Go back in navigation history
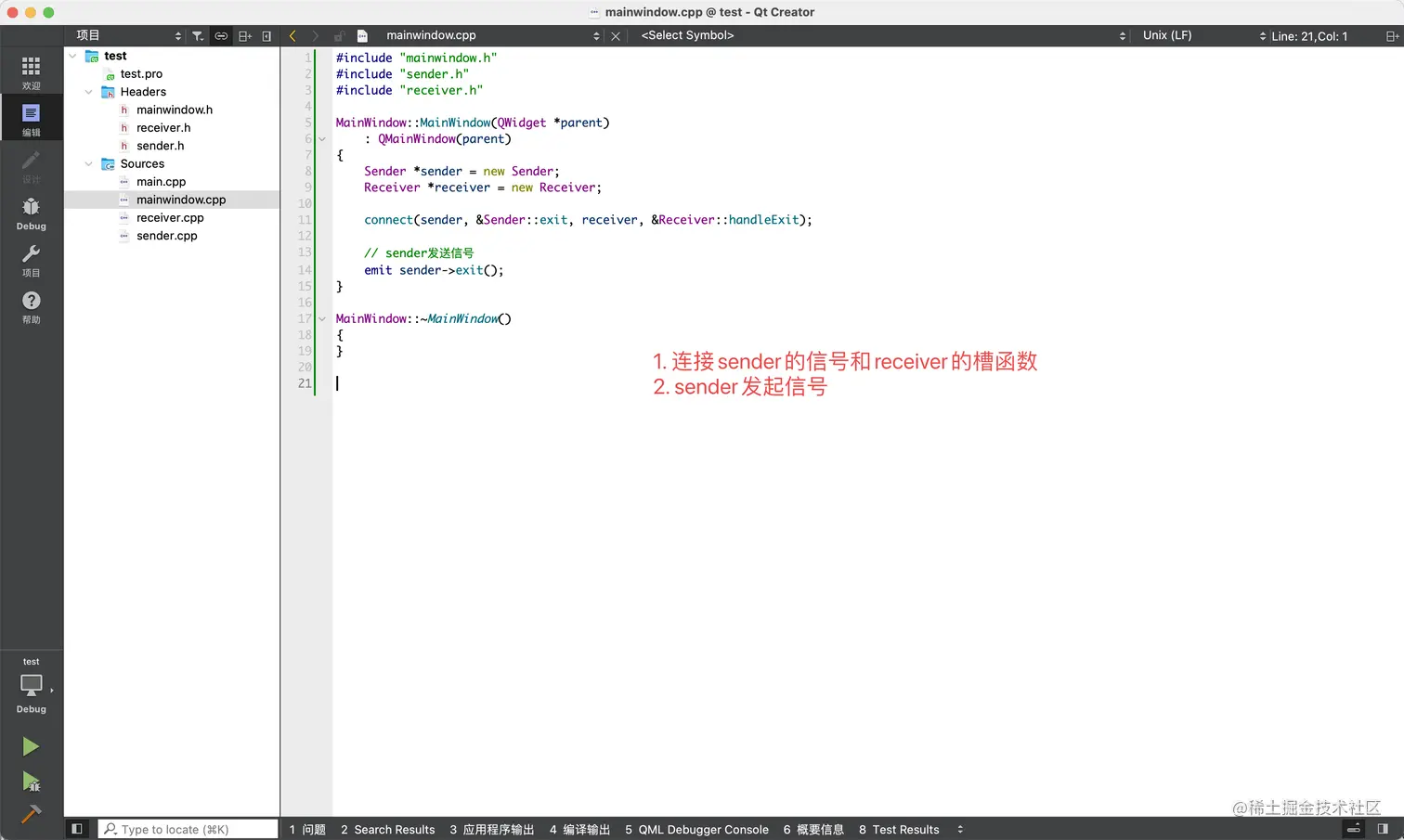This screenshot has width=1404, height=840. tap(292, 36)
